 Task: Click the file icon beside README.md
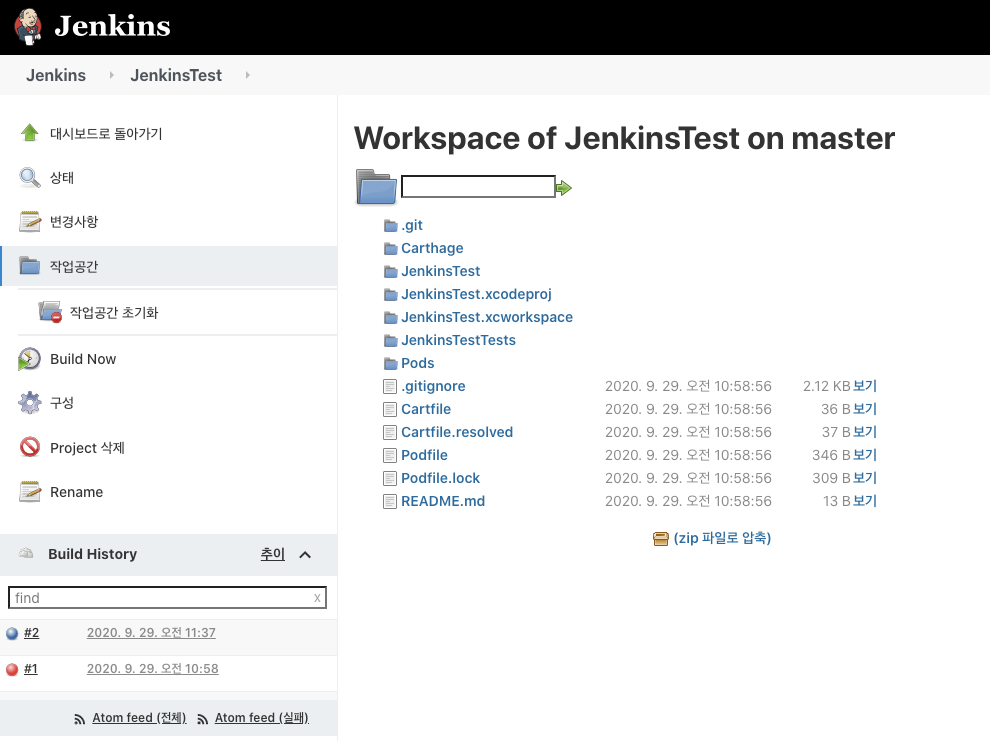click(390, 502)
